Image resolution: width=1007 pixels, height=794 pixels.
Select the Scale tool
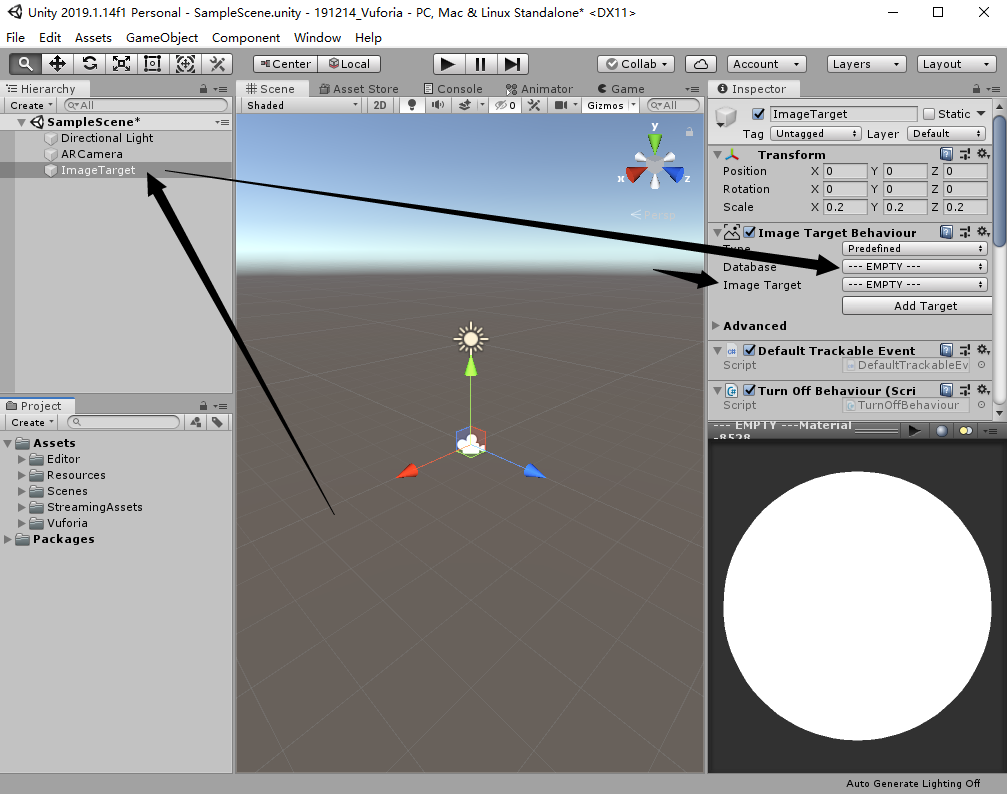coord(121,64)
